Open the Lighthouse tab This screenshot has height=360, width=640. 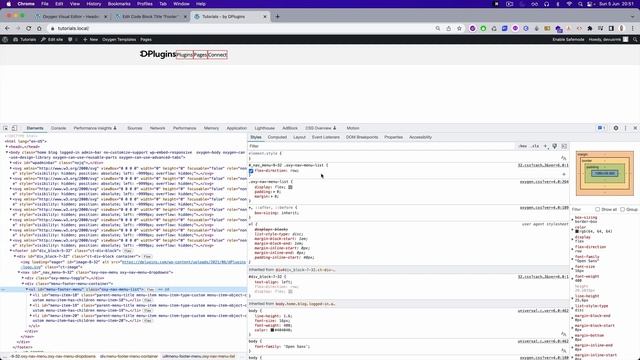click(264, 128)
